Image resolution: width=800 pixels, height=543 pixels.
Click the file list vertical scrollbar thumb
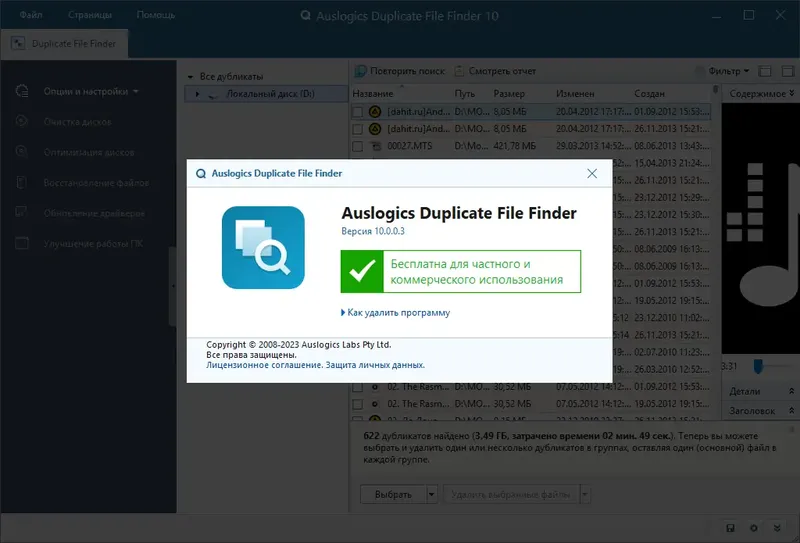[x=715, y=90]
